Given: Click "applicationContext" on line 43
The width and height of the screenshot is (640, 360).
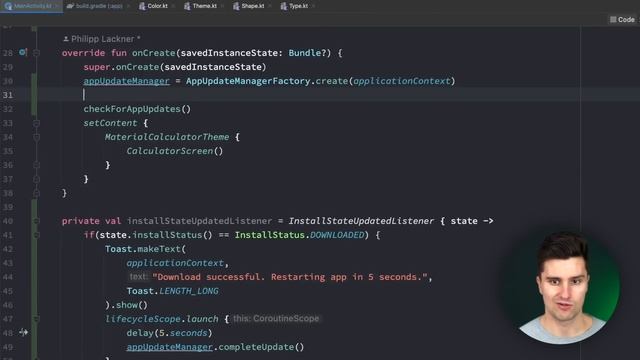Looking at the screenshot, I should 175,263.
